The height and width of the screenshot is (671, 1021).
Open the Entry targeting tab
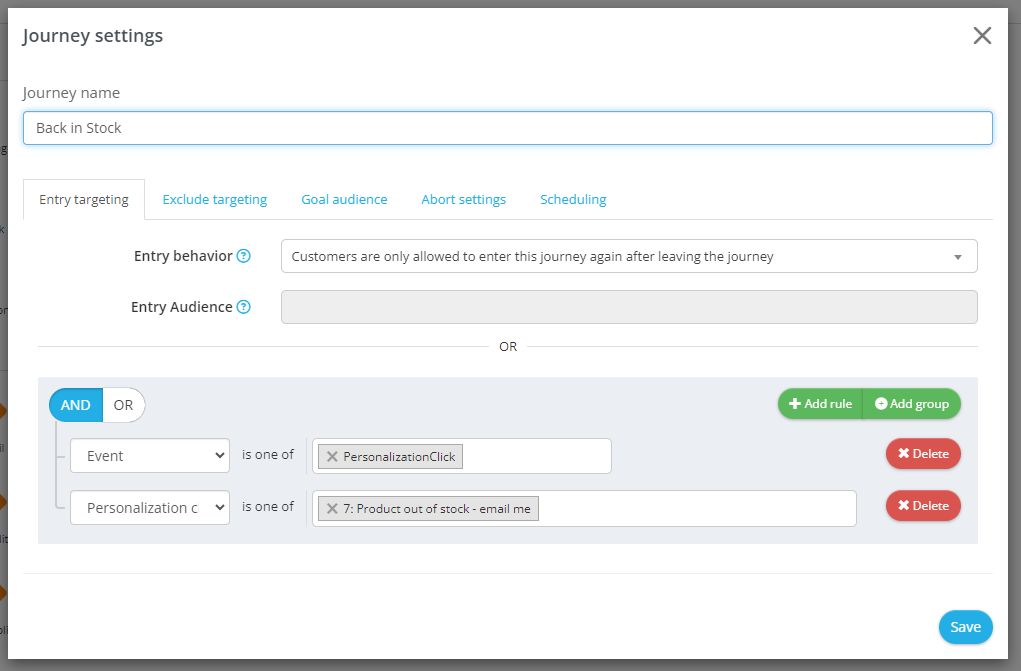point(84,199)
